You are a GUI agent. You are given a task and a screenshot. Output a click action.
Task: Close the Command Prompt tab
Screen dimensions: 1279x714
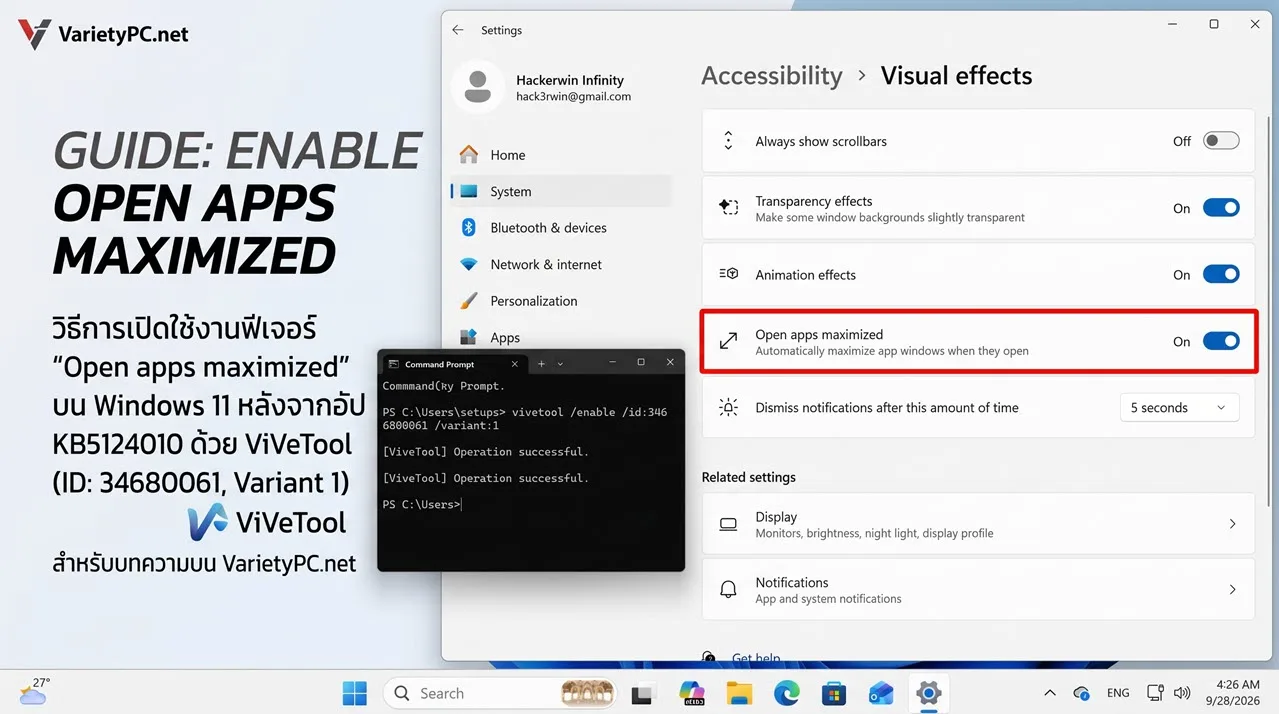tap(516, 364)
